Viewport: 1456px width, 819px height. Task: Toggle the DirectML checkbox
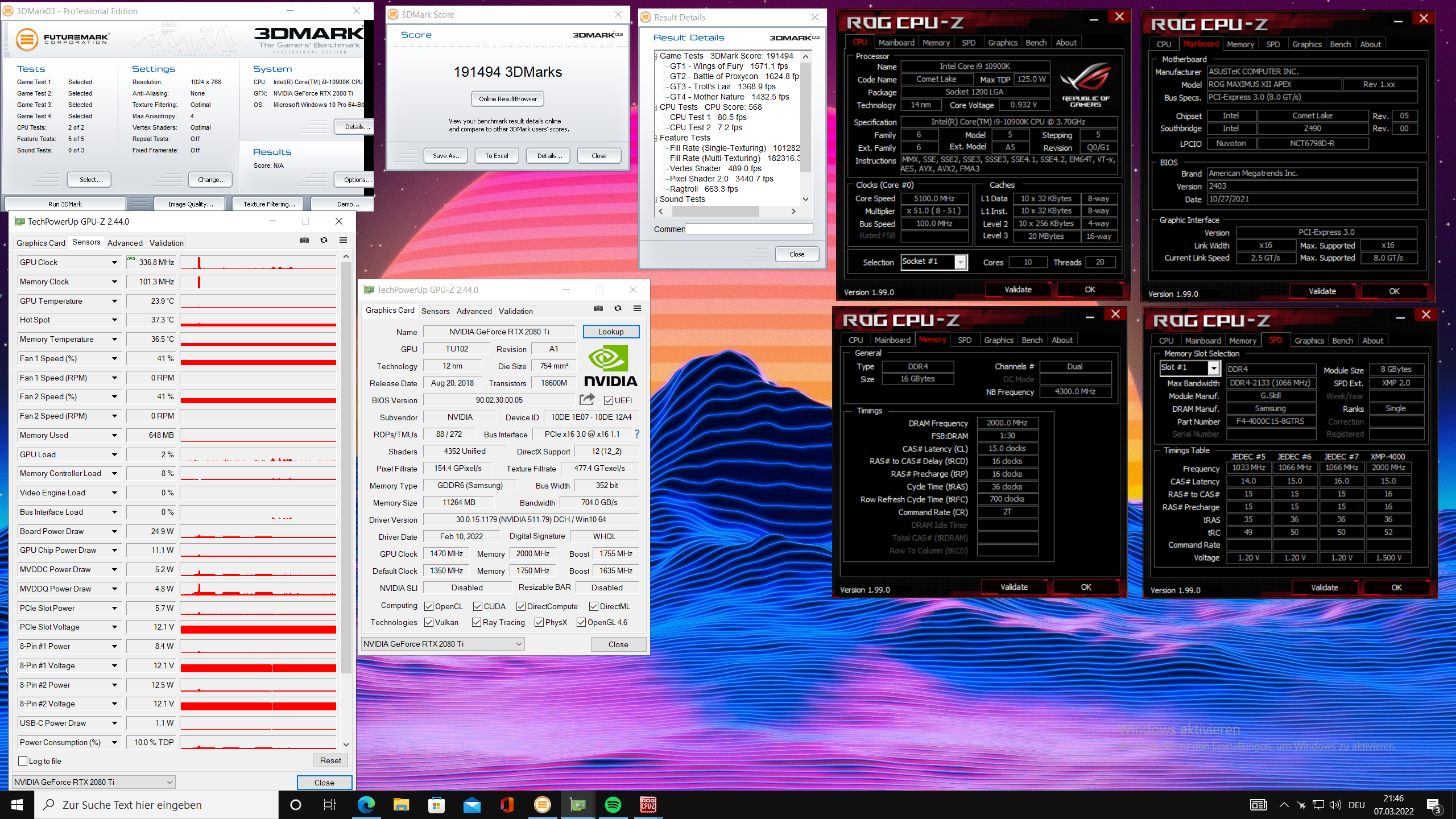point(594,606)
